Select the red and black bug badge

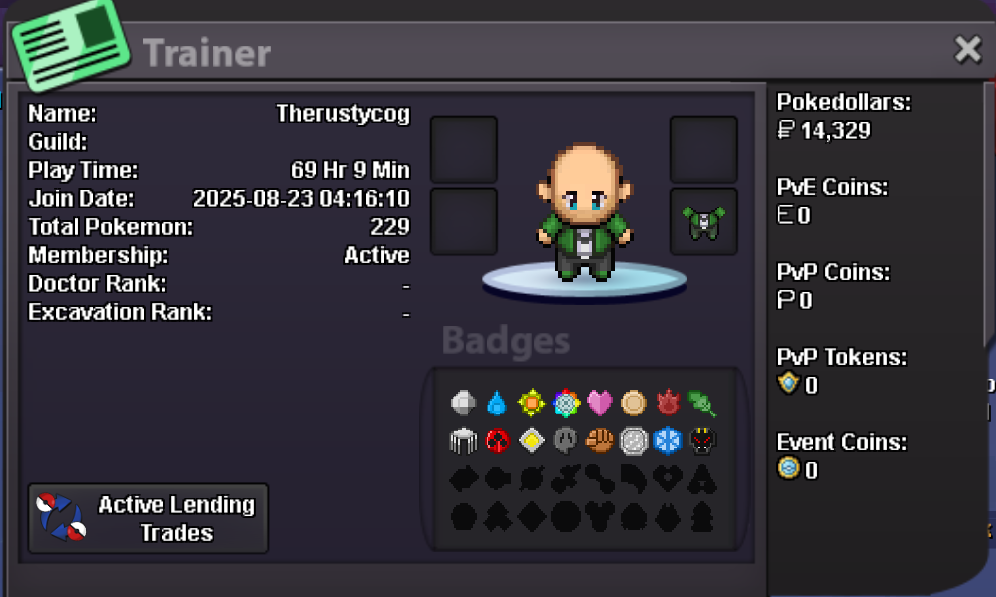[497, 441]
